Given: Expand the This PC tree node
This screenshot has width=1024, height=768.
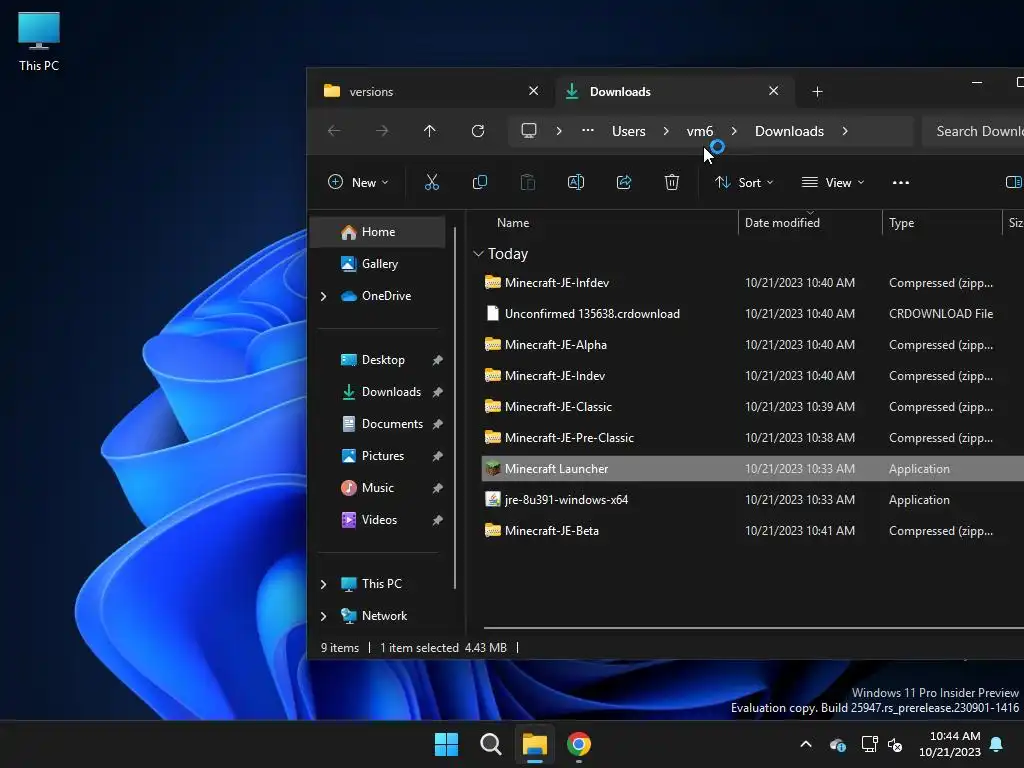Looking at the screenshot, I should tap(323, 584).
